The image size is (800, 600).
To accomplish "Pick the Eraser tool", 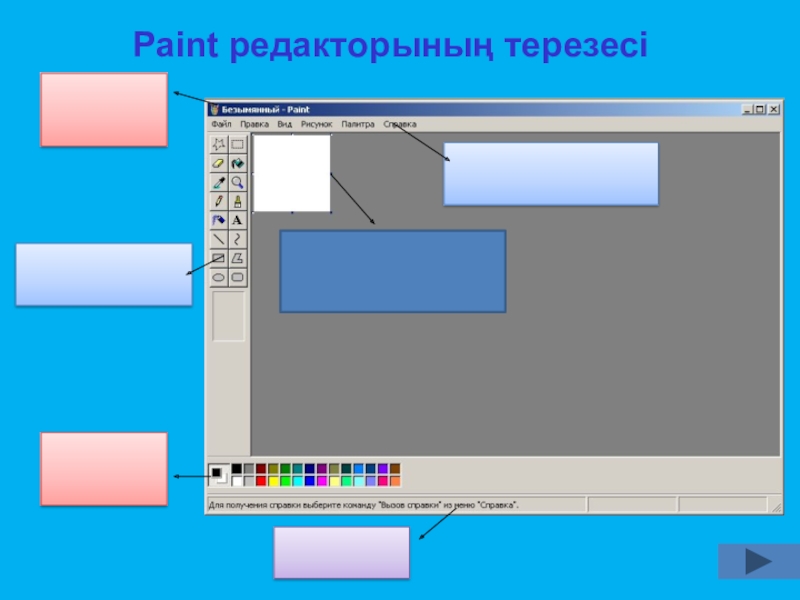I will [219, 163].
